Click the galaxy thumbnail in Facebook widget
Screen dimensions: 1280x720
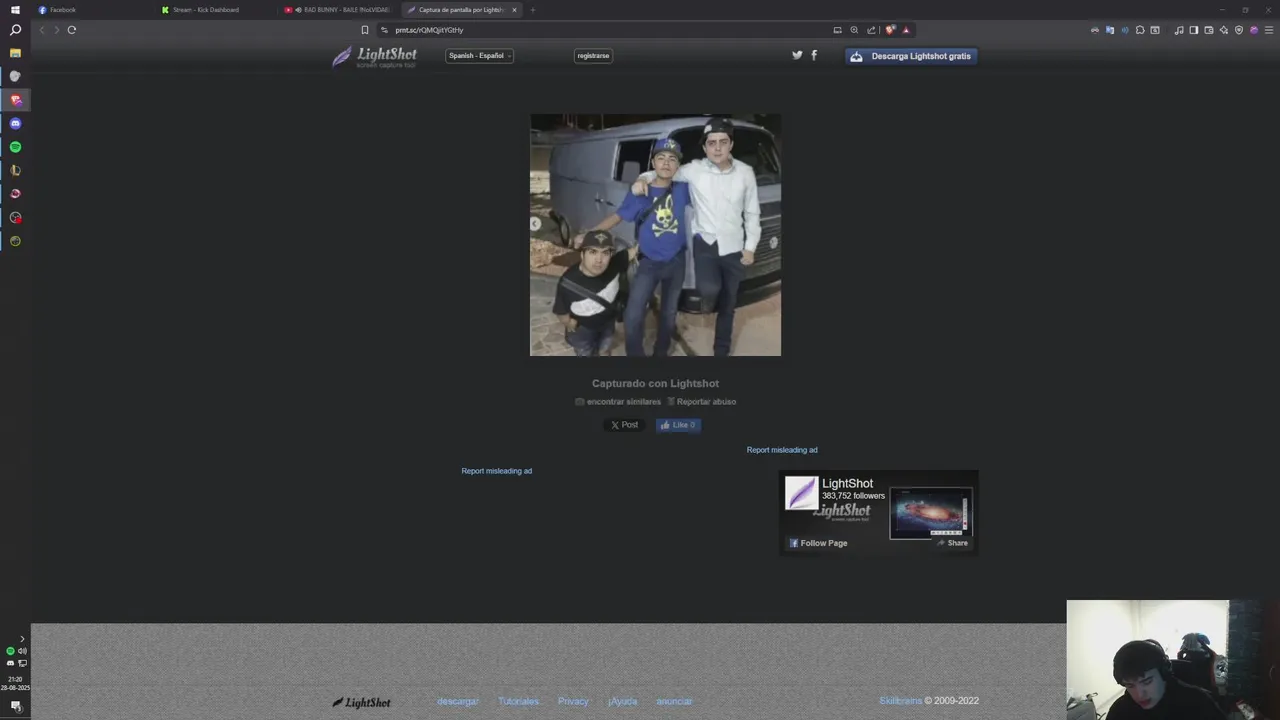931,513
